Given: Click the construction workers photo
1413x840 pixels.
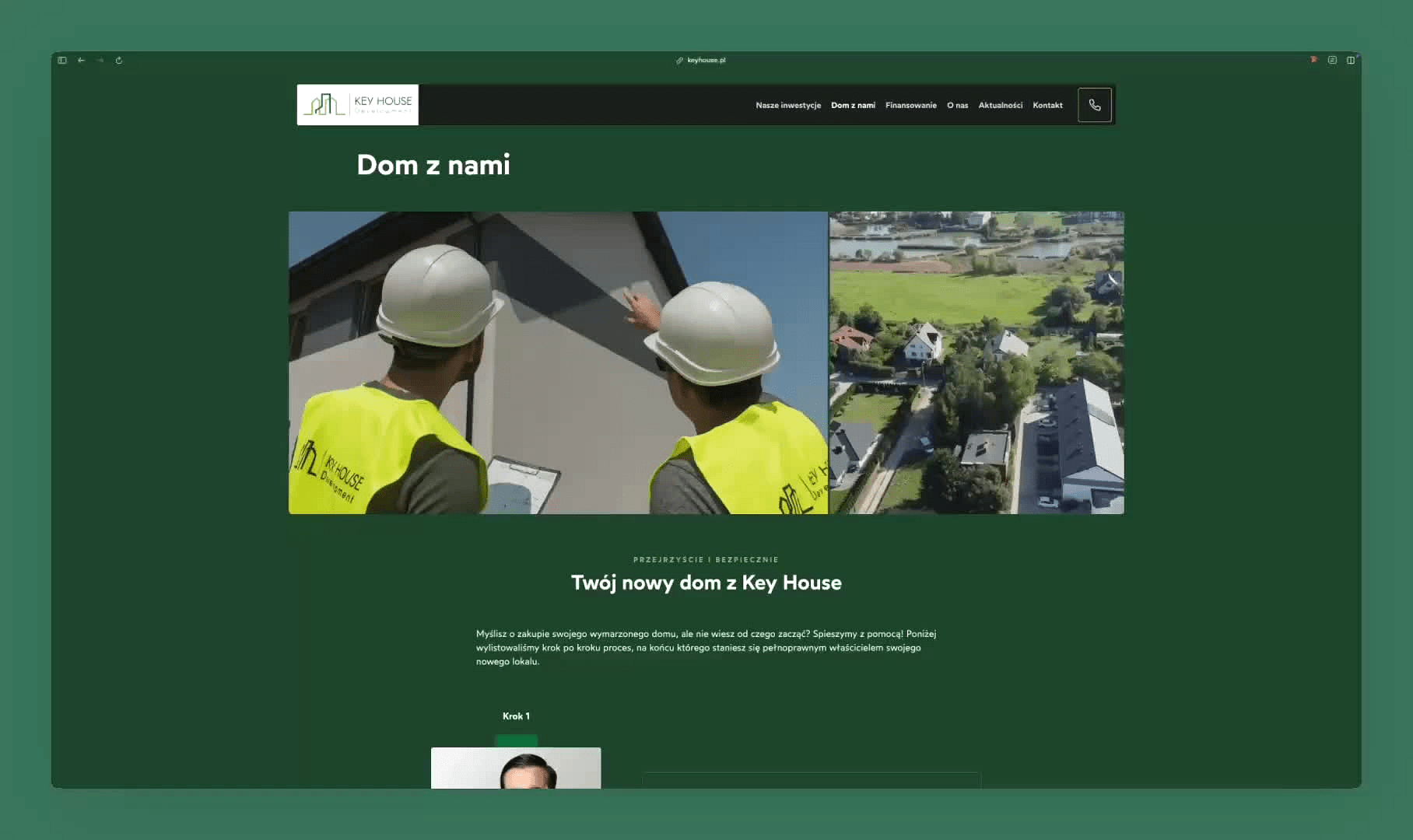Looking at the screenshot, I should pos(558,362).
